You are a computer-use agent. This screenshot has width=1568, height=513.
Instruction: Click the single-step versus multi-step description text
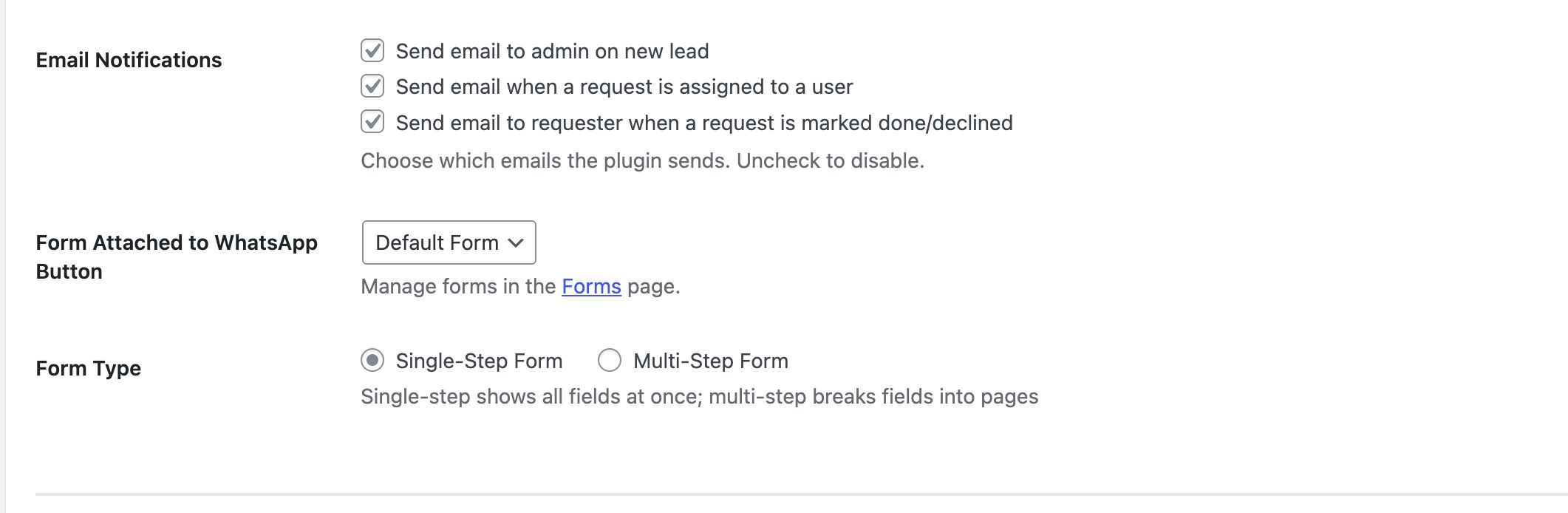699,397
